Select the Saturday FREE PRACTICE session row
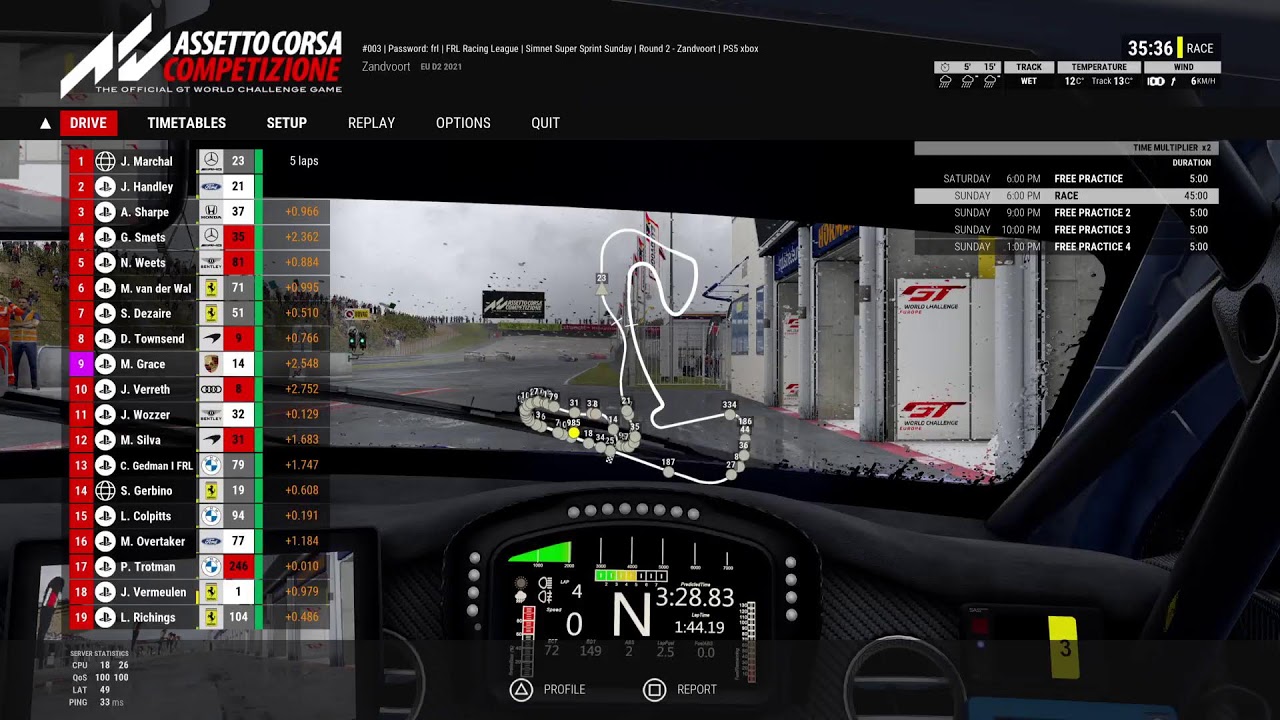Image resolution: width=1280 pixels, height=720 pixels. tap(1066, 179)
